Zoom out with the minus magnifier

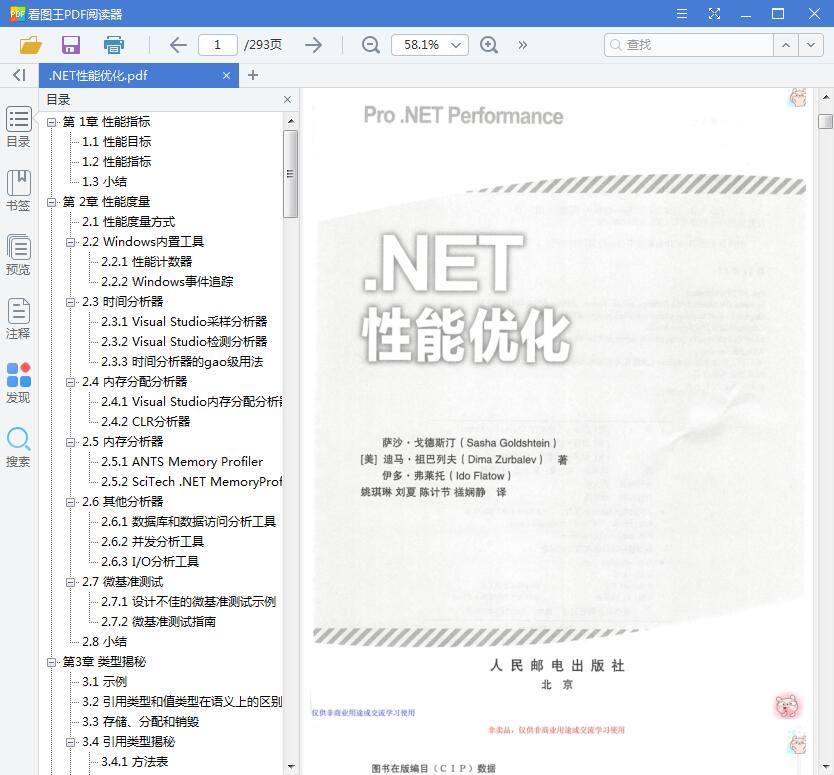pyautogui.click(x=370, y=45)
